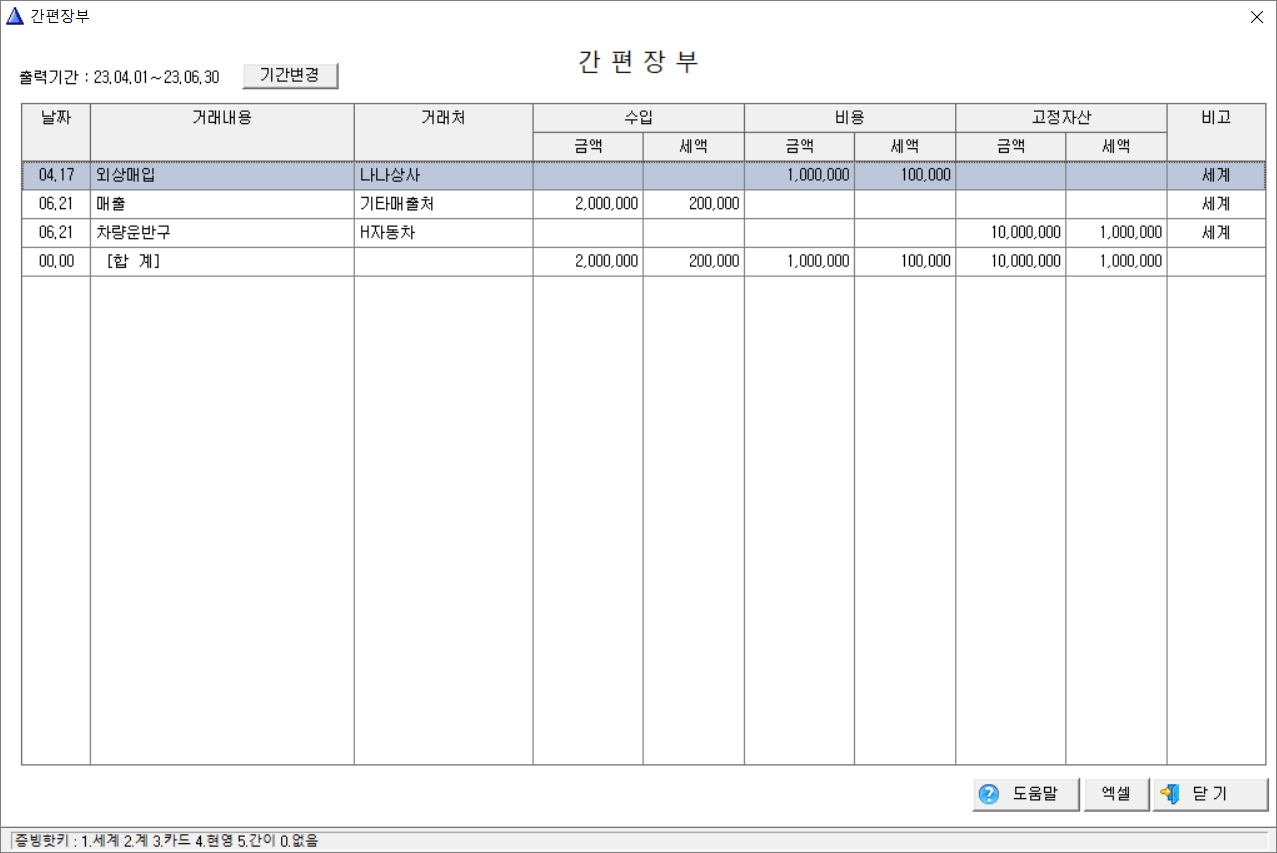Click the 1,000,000 expense amount in 외상매입 row
The height and width of the screenshot is (853, 1277).
point(799,175)
